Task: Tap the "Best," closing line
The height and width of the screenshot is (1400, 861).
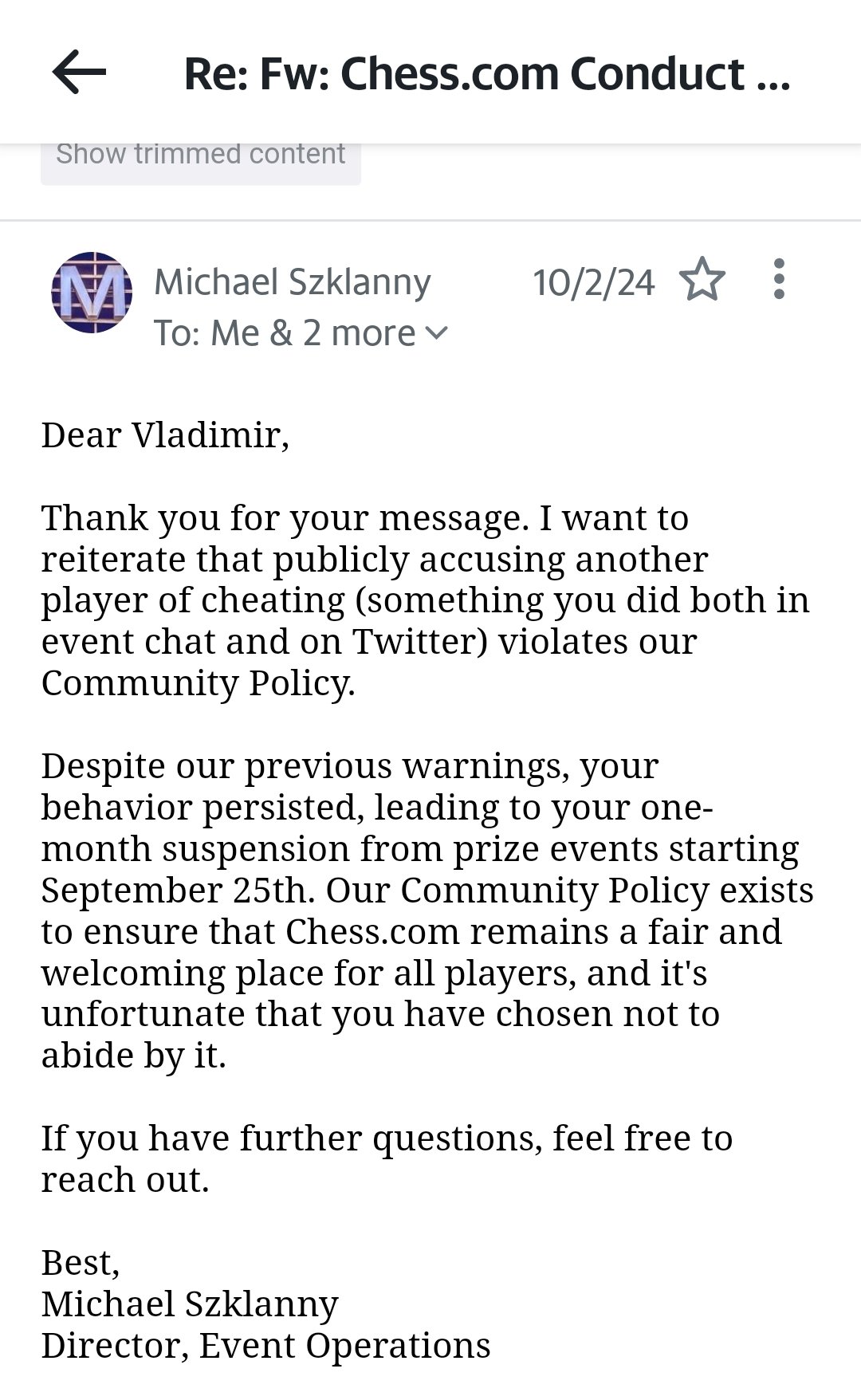Action: pos(81,1263)
